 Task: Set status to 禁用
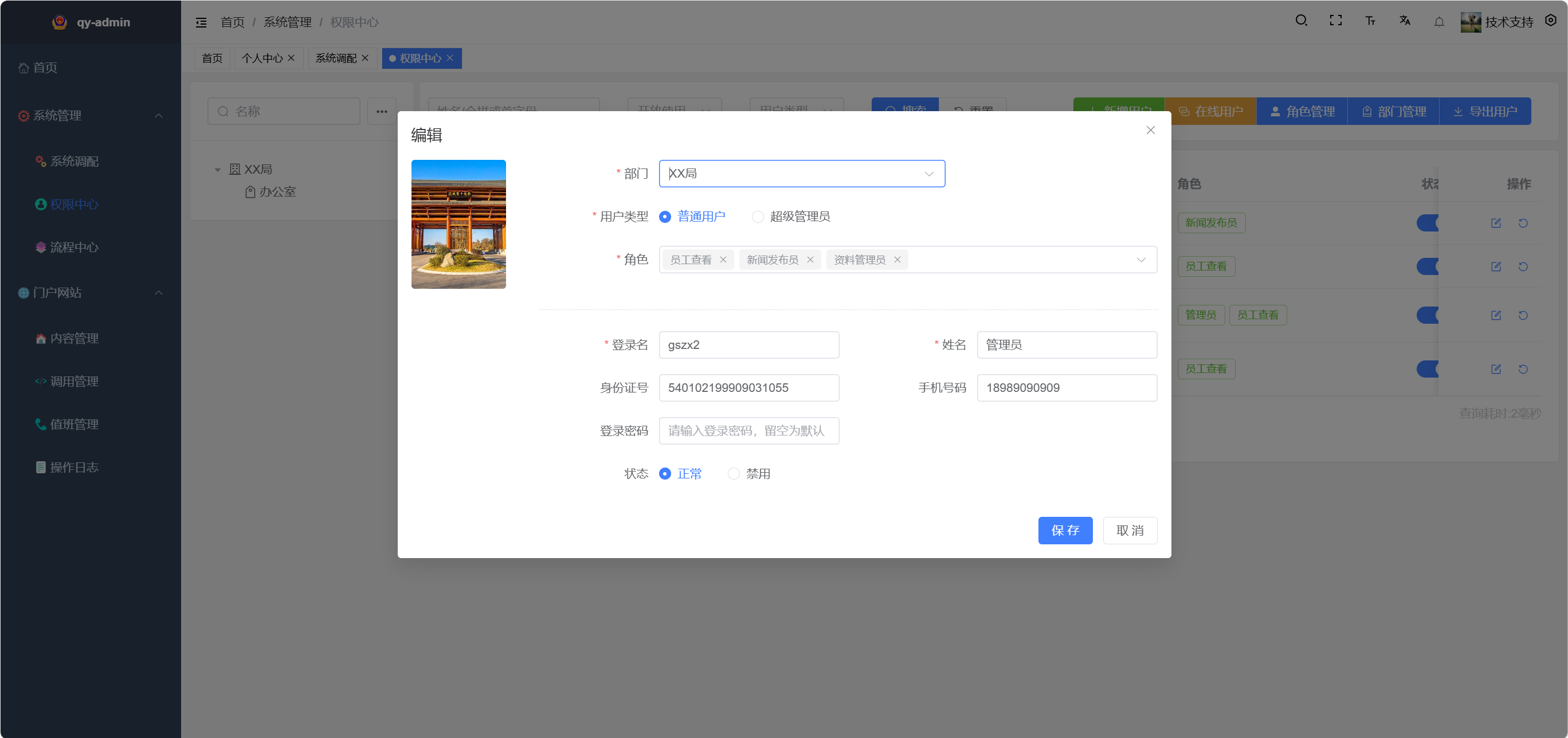pos(734,473)
